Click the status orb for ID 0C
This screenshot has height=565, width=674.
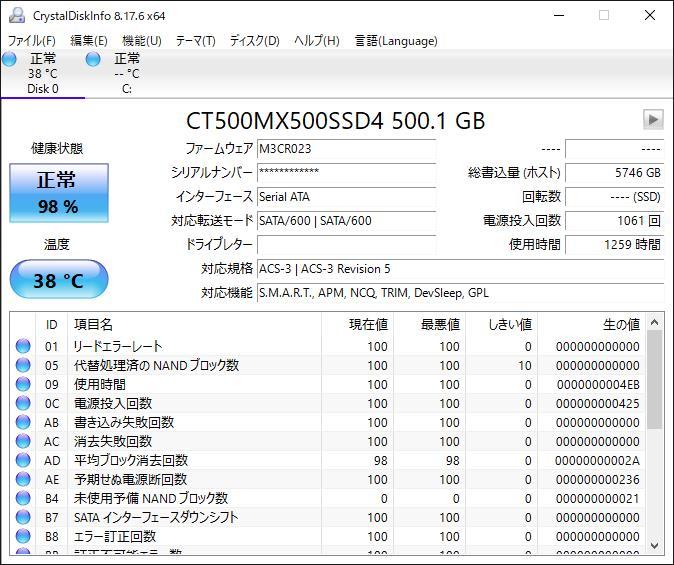pyautogui.click(x=23, y=403)
